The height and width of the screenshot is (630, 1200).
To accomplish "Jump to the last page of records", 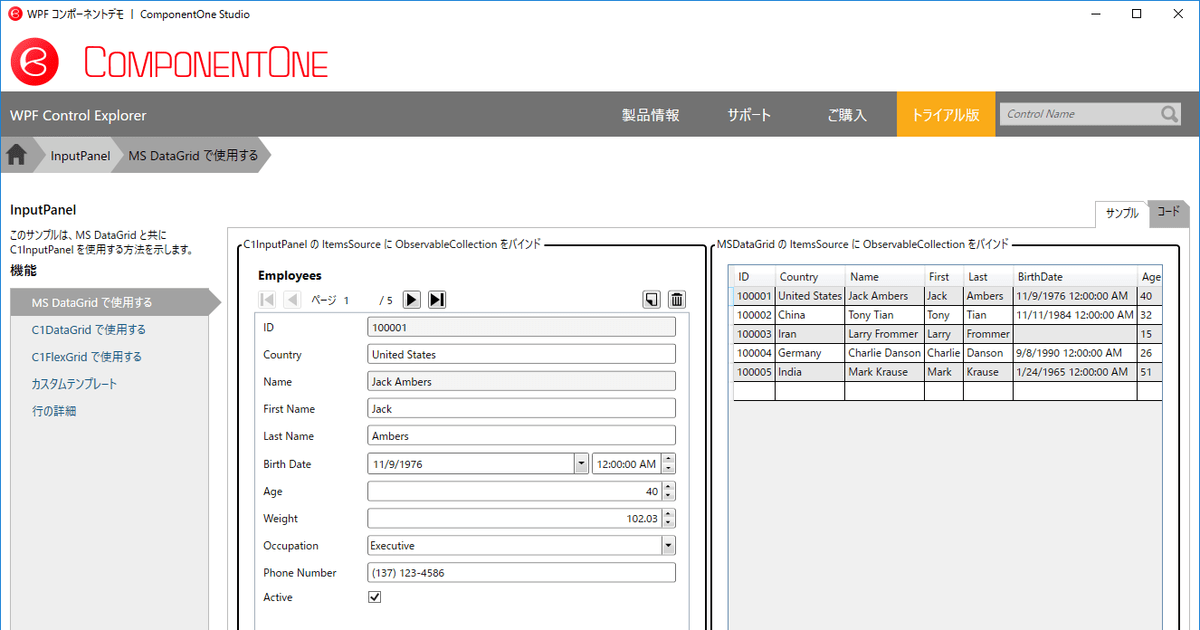I will tap(437, 299).
